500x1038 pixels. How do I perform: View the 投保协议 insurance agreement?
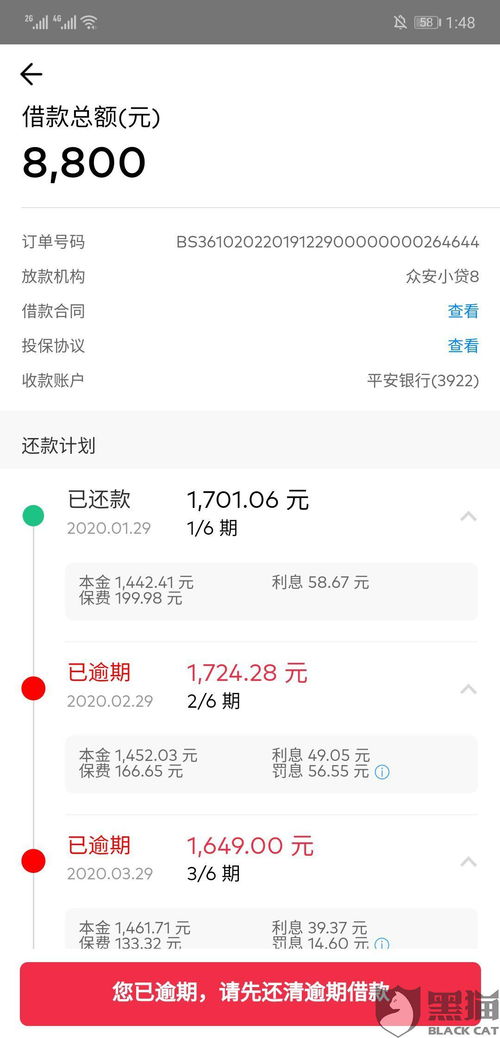pos(463,346)
